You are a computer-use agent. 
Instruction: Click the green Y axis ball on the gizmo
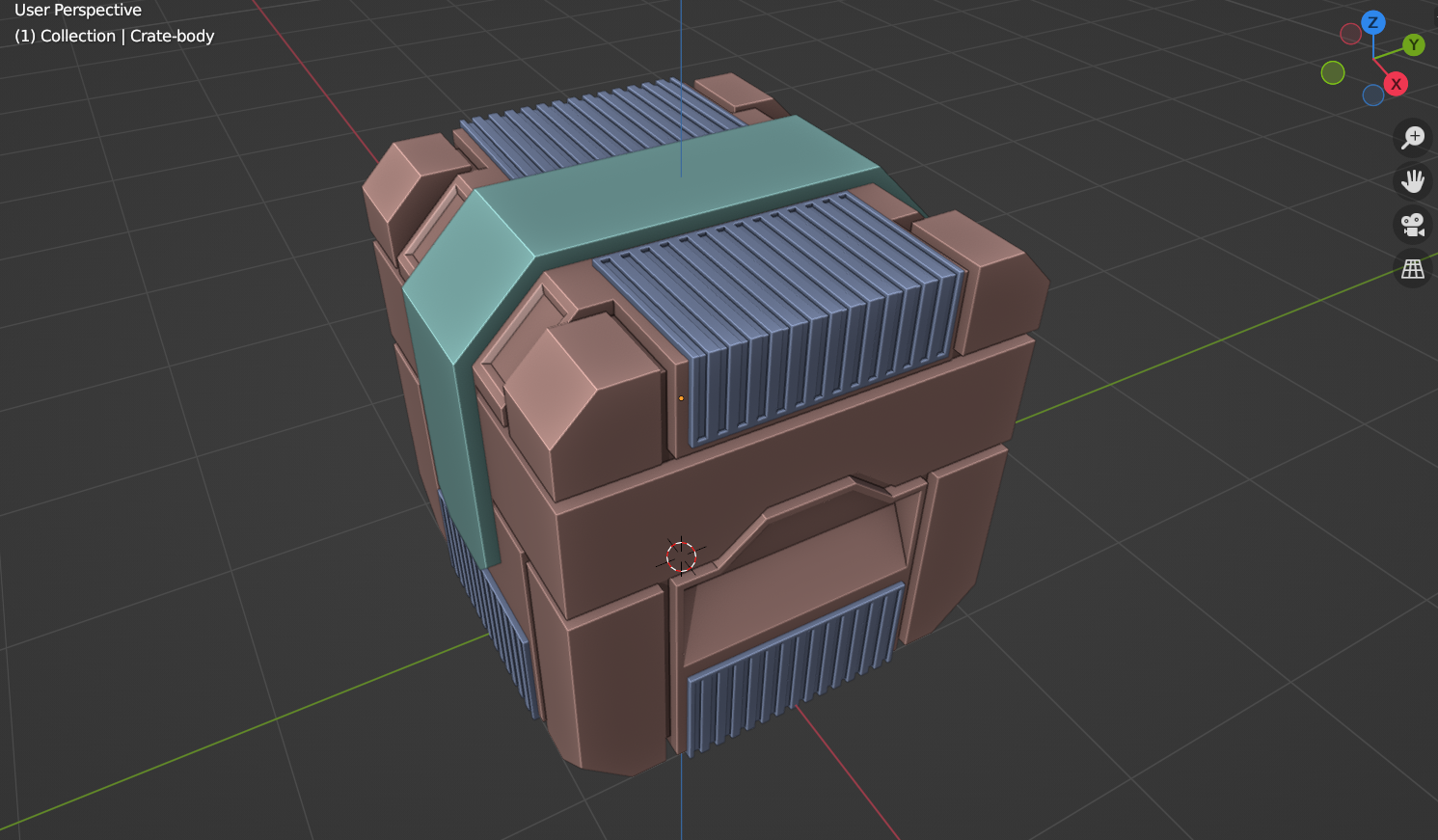(1413, 45)
